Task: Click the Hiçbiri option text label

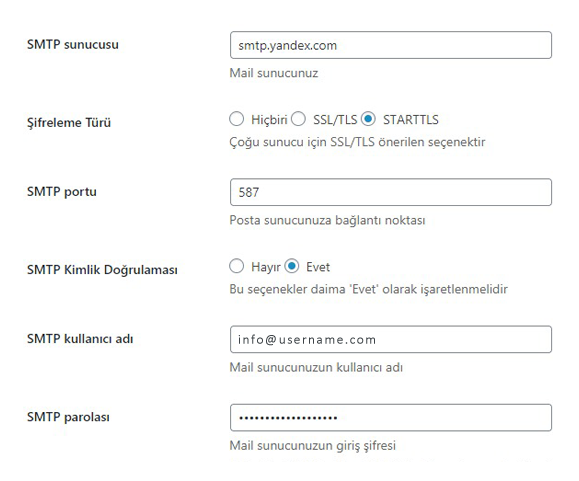Action: [269, 120]
